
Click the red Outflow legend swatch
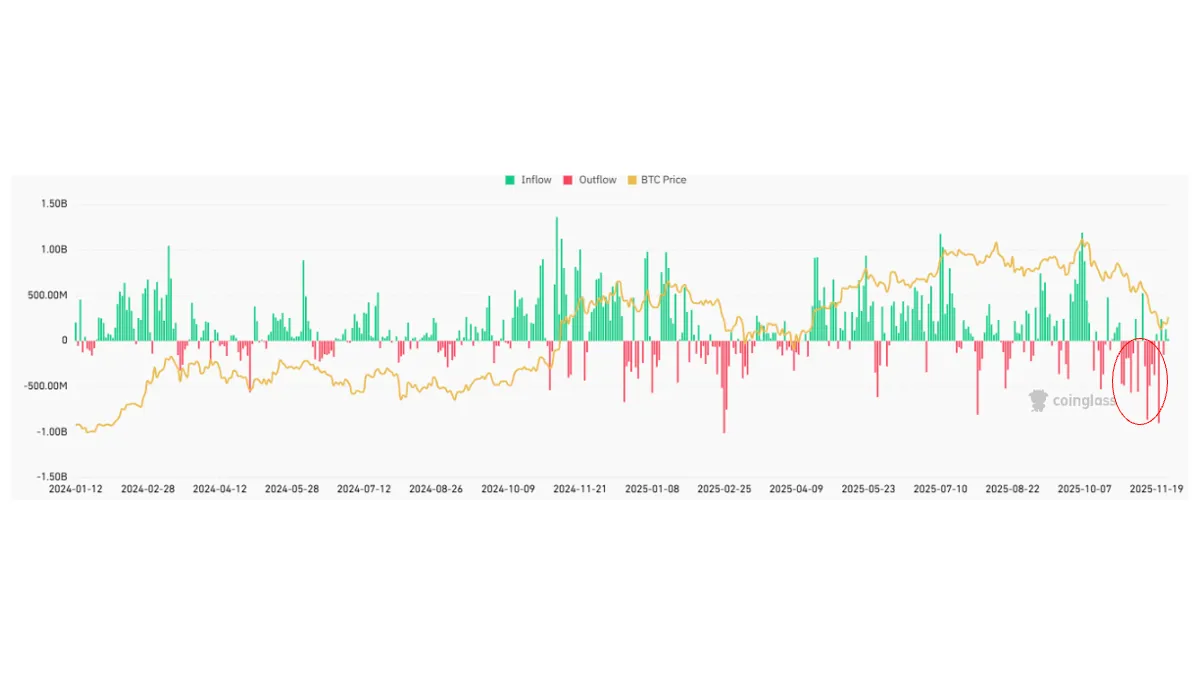pyautogui.click(x=568, y=180)
